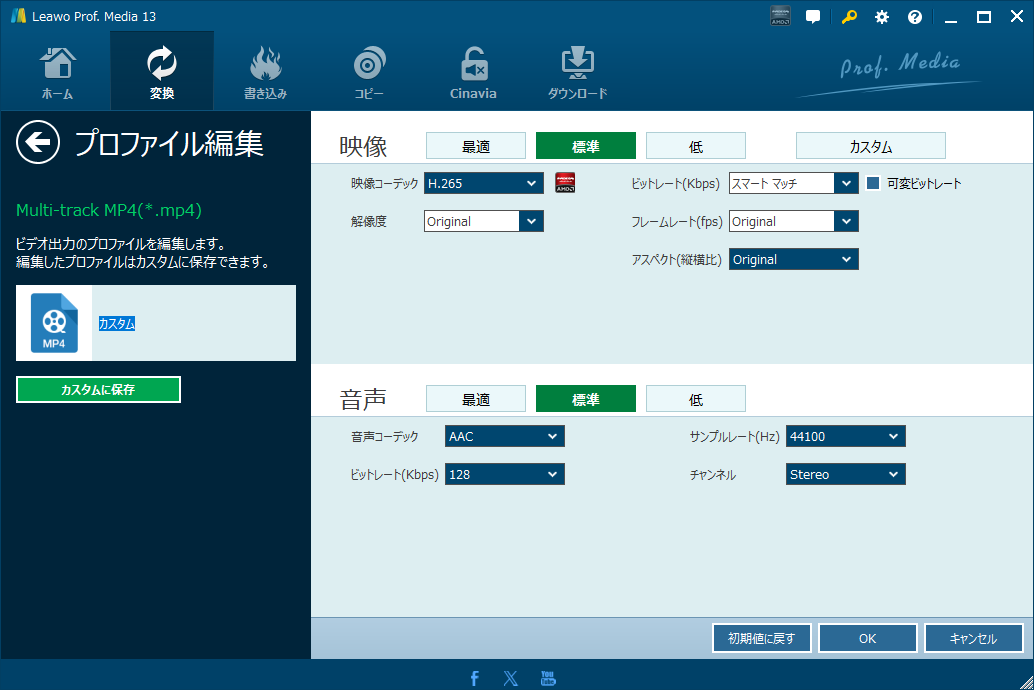Open the feedback speech bubble icon
The height and width of the screenshot is (690, 1034).
813,17
